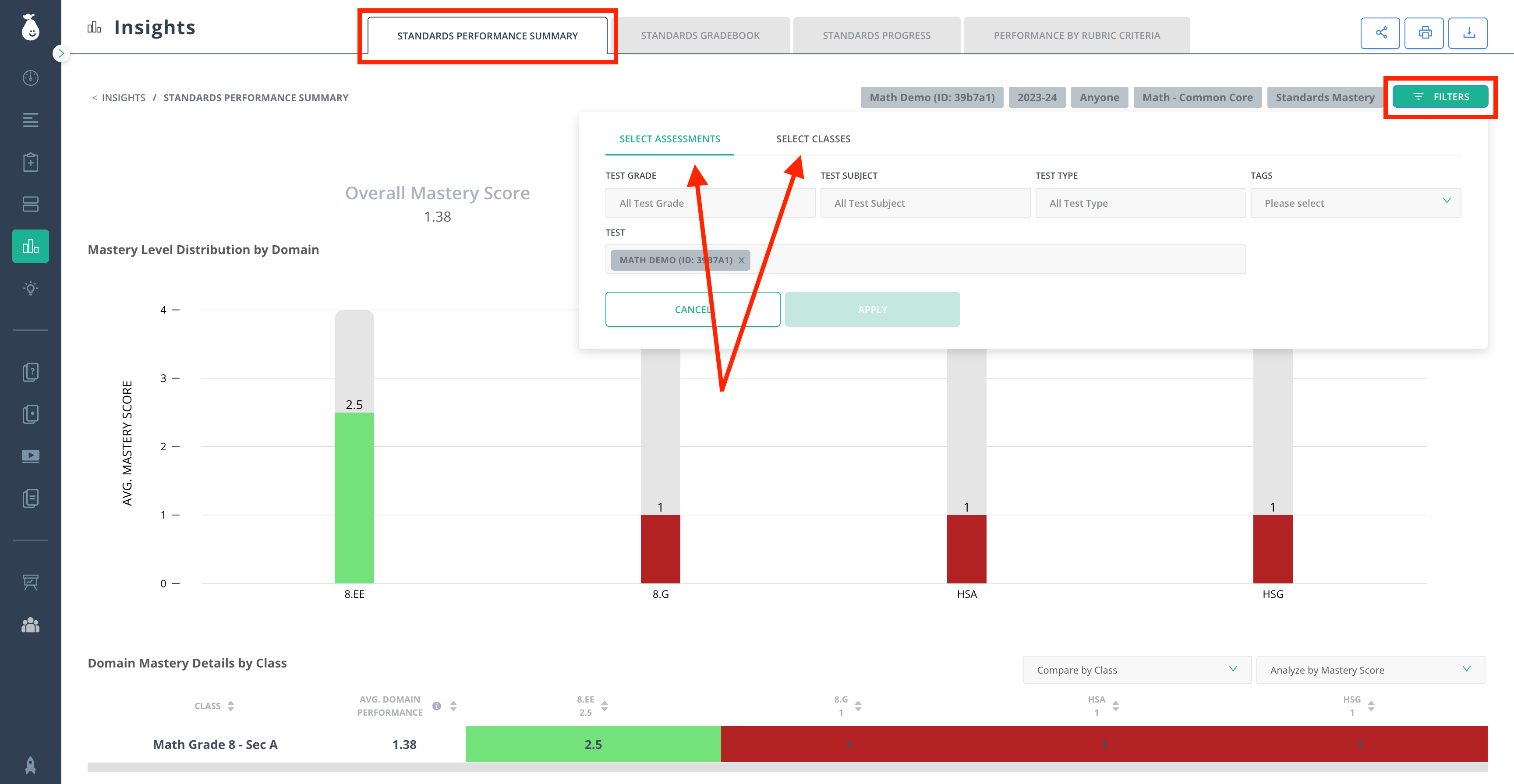Switch to Standards Progress tab
1514x784 pixels.
[876, 36]
